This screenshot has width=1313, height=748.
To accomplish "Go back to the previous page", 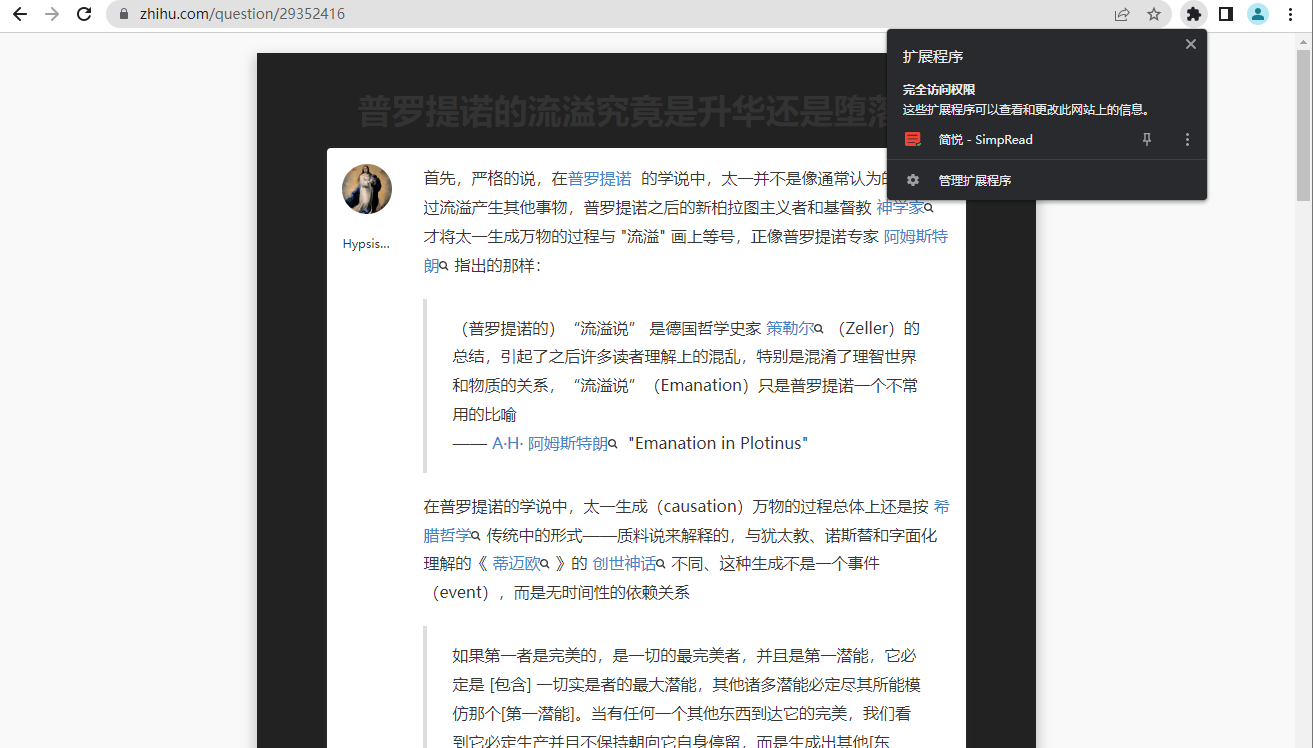I will (x=19, y=14).
